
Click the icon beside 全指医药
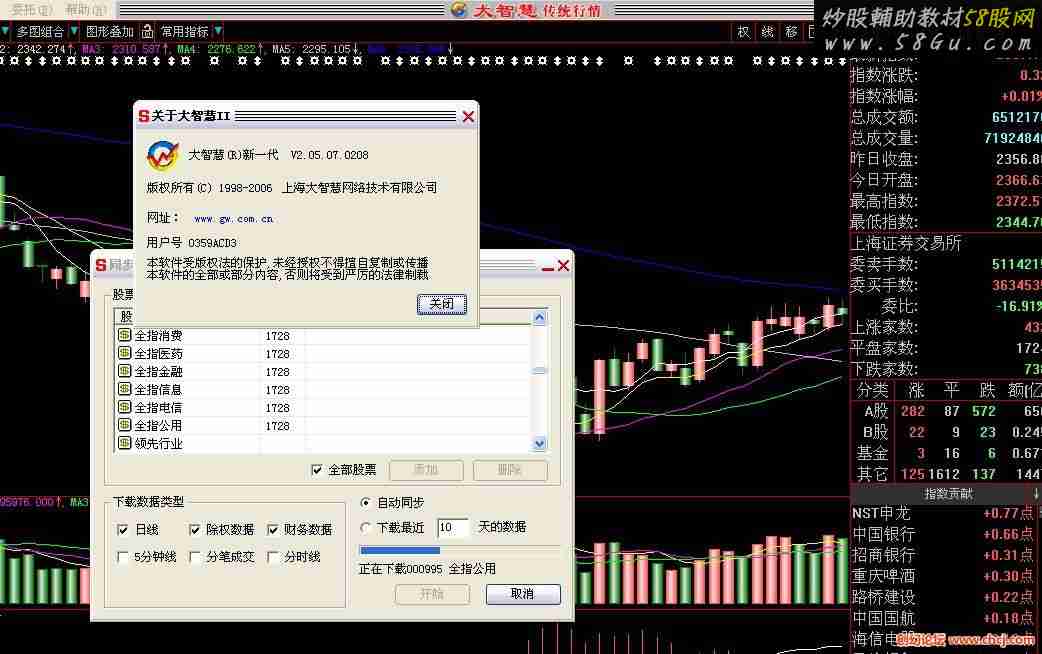124,353
